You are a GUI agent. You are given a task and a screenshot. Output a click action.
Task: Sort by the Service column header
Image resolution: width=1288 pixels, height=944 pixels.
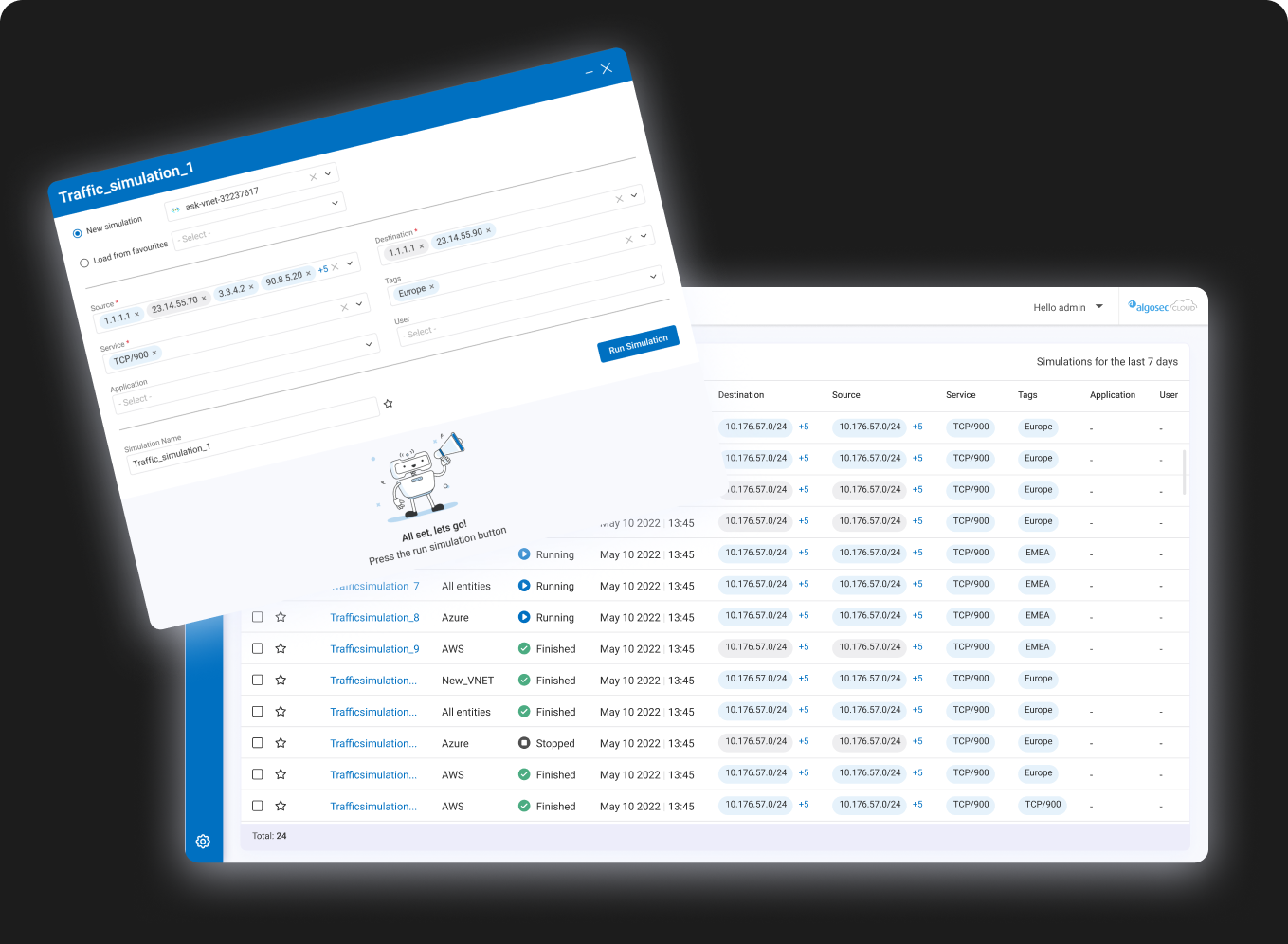pyautogui.click(x=960, y=395)
